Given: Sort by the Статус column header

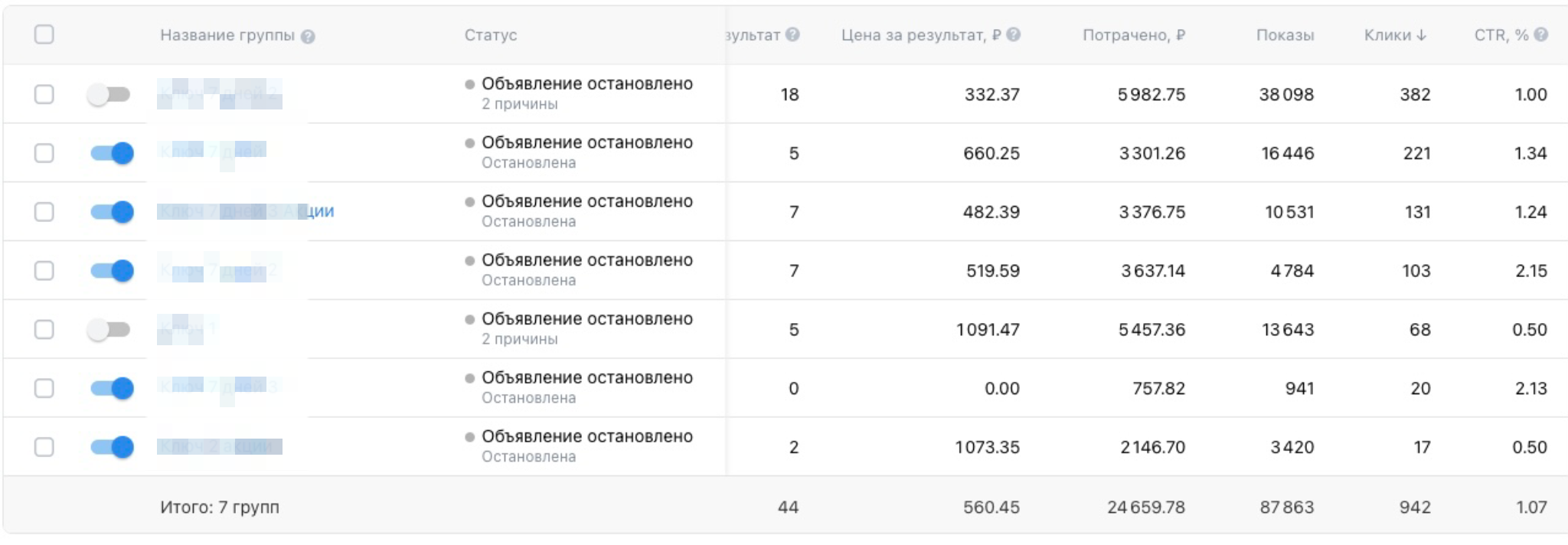Looking at the screenshot, I should pyautogui.click(x=491, y=35).
